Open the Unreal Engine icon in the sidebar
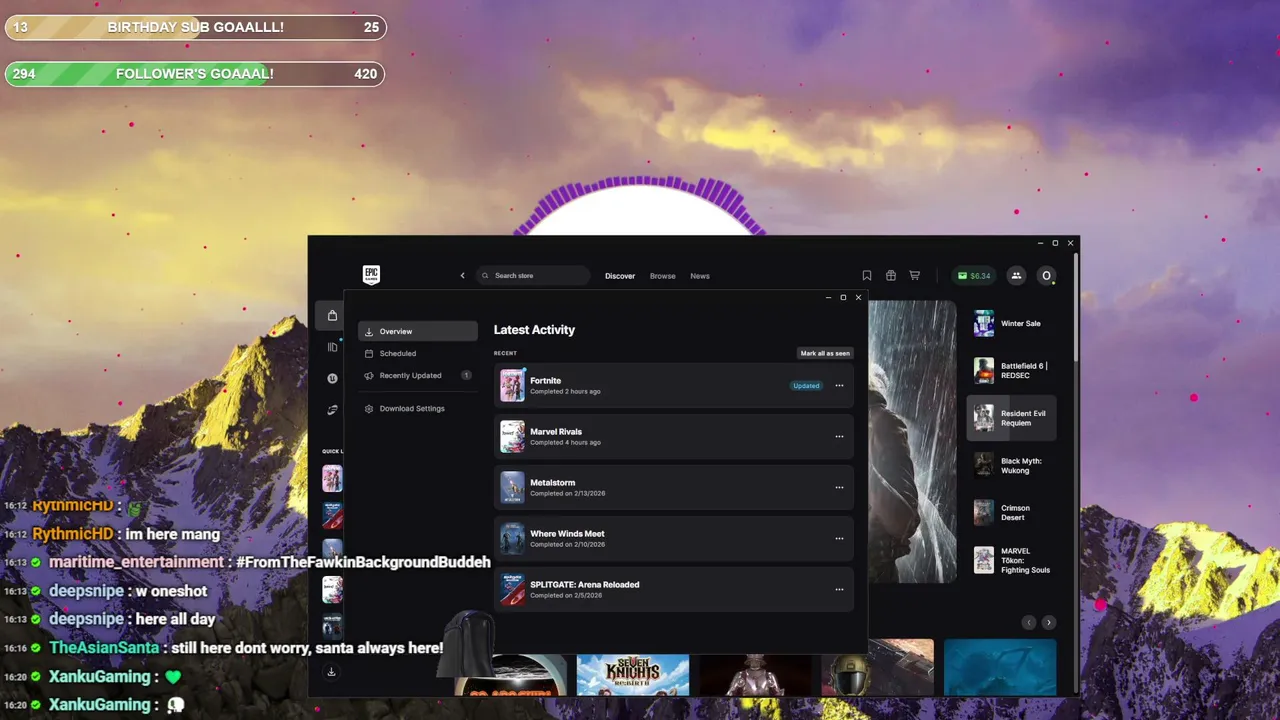This screenshot has width=1280, height=720. [332, 378]
